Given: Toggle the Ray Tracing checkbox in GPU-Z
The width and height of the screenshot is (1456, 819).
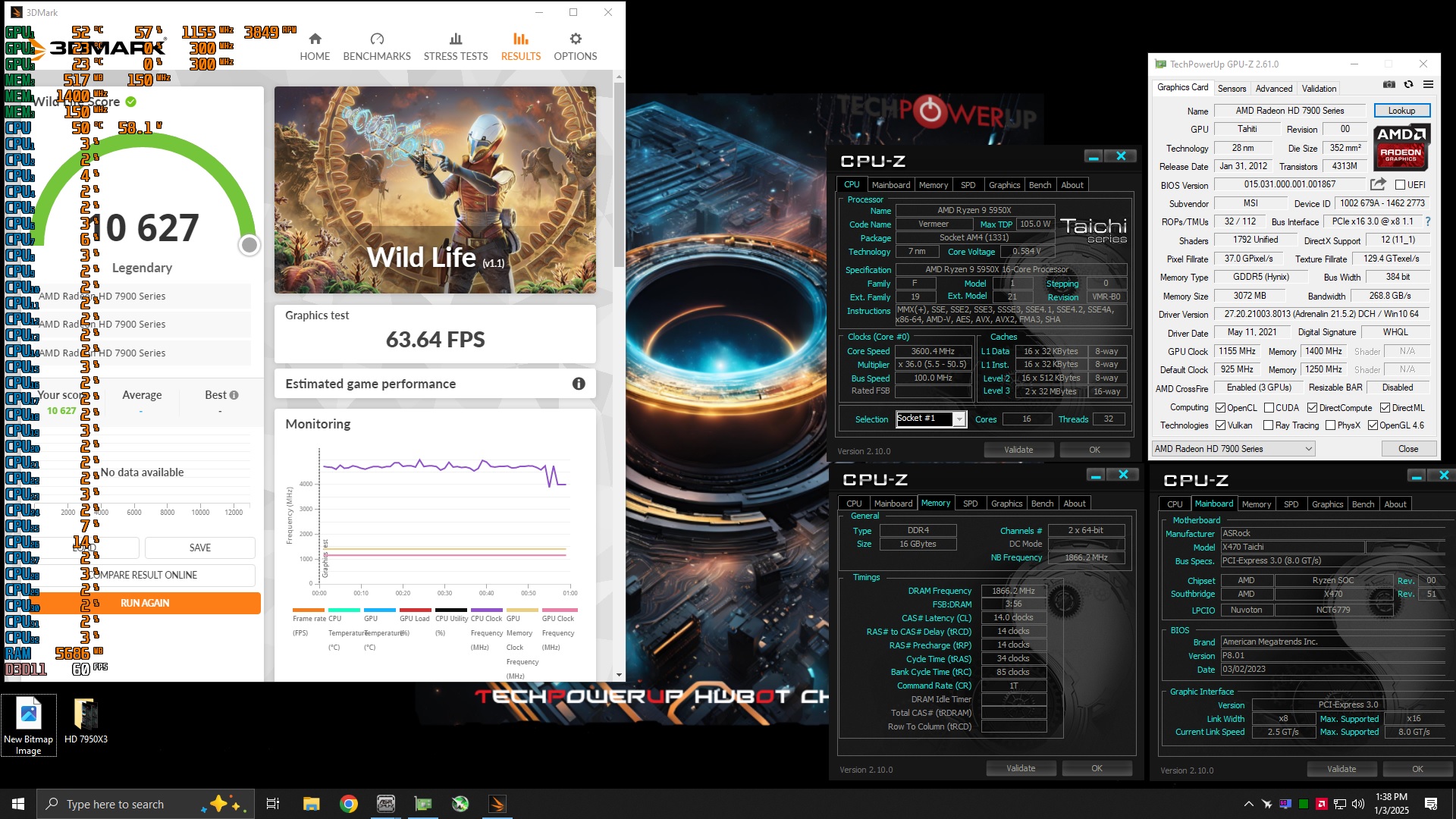Looking at the screenshot, I should coord(1269,425).
